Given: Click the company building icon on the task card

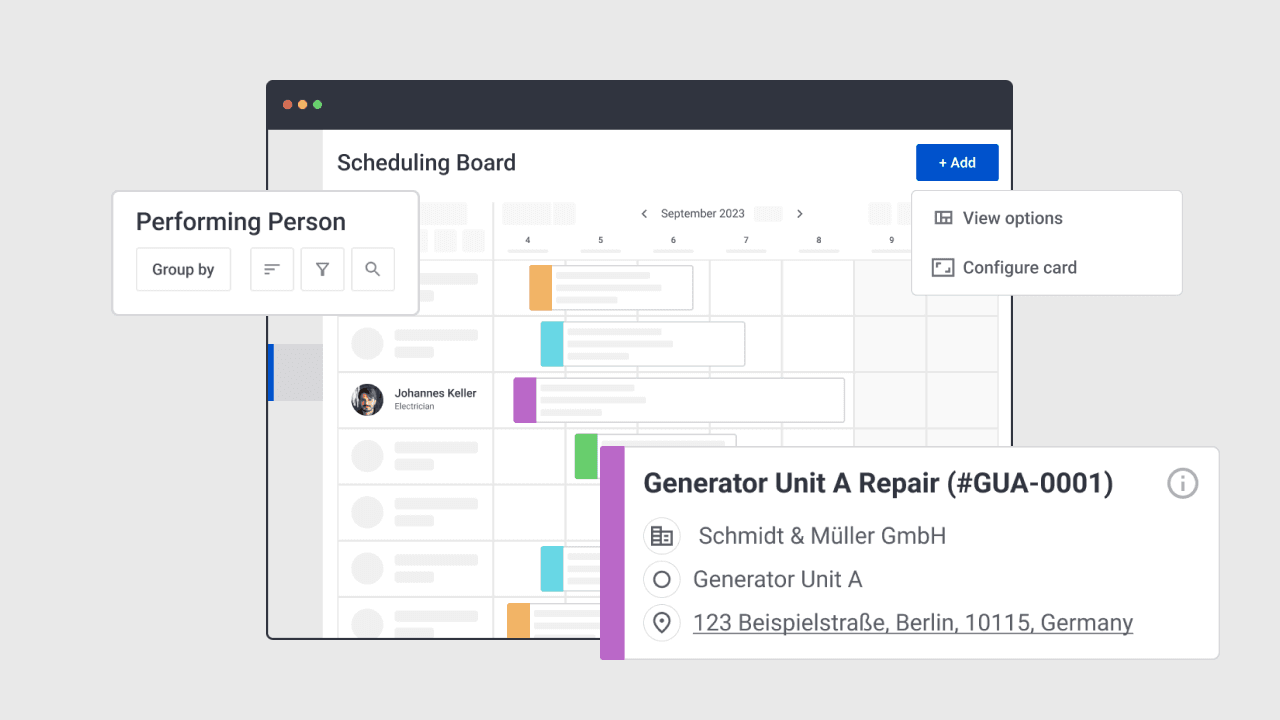Looking at the screenshot, I should point(662,536).
